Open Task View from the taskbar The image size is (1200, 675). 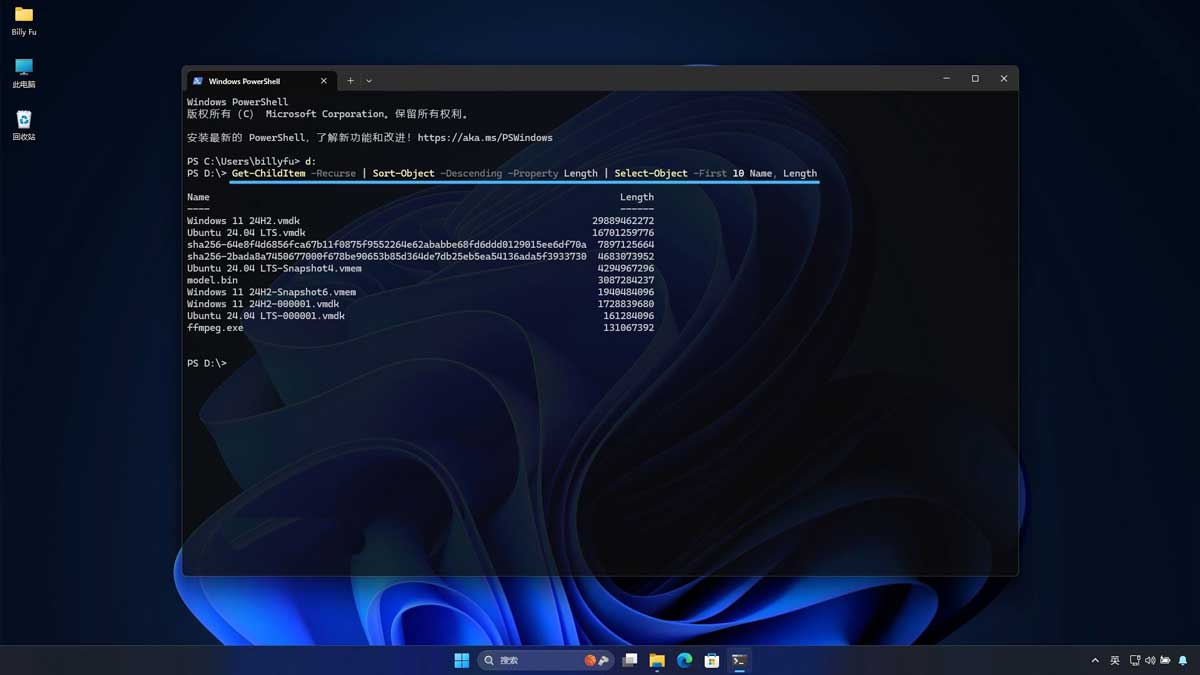click(x=630, y=660)
